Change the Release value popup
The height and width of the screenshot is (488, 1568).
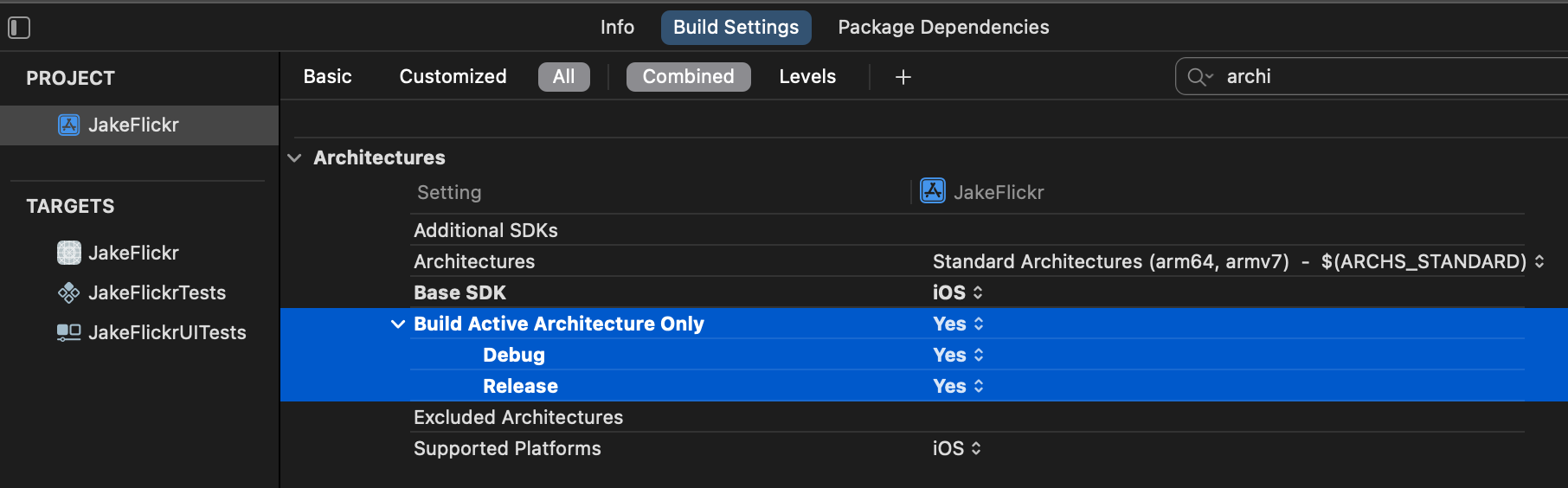(x=959, y=386)
